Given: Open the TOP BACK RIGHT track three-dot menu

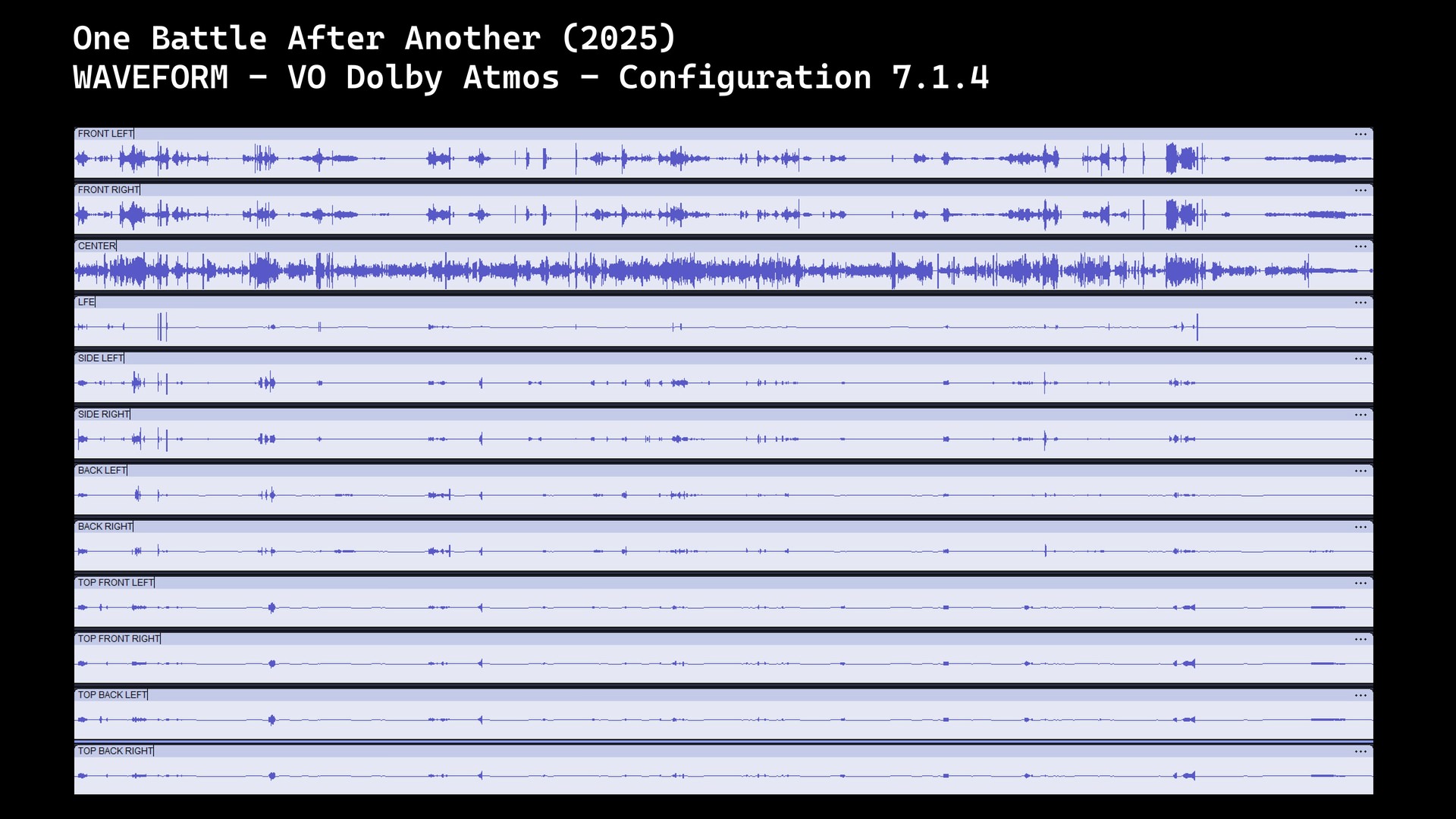Looking at the screenshot, I should (1360, 752).
